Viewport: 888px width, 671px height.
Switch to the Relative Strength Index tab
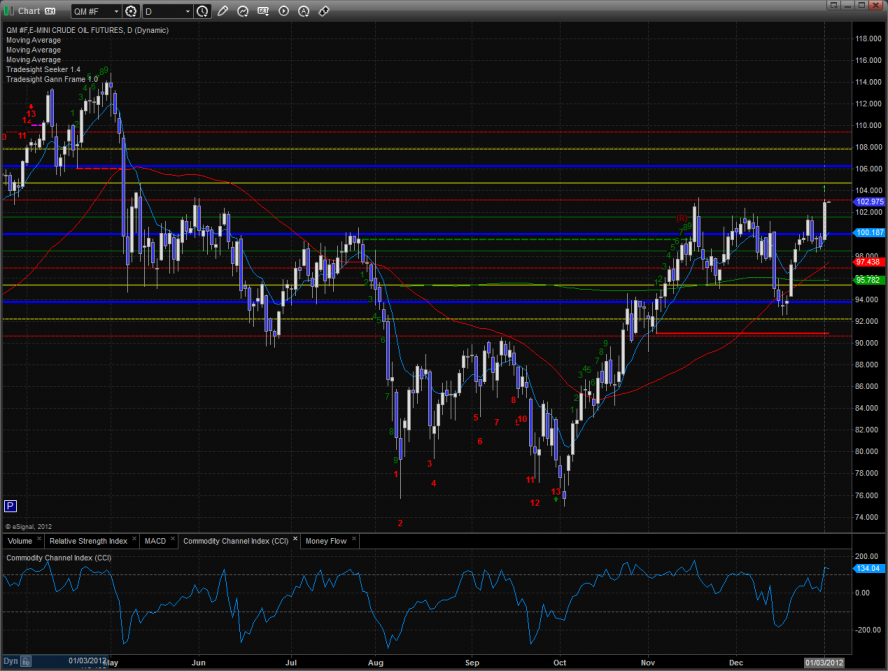click(88, 541)
